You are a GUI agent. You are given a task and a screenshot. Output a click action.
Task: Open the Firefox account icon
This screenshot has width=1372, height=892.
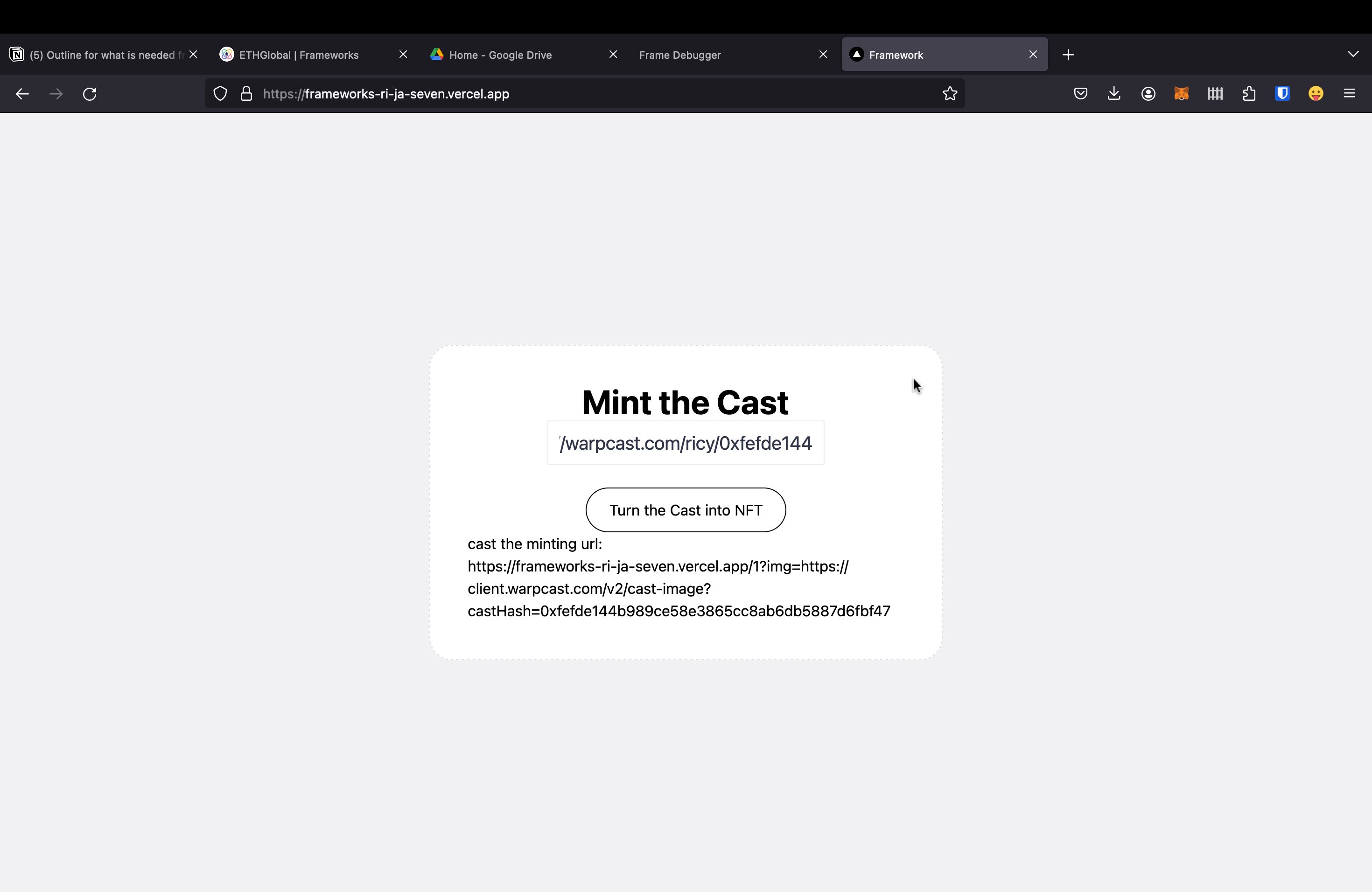(x=1148, y=94)
